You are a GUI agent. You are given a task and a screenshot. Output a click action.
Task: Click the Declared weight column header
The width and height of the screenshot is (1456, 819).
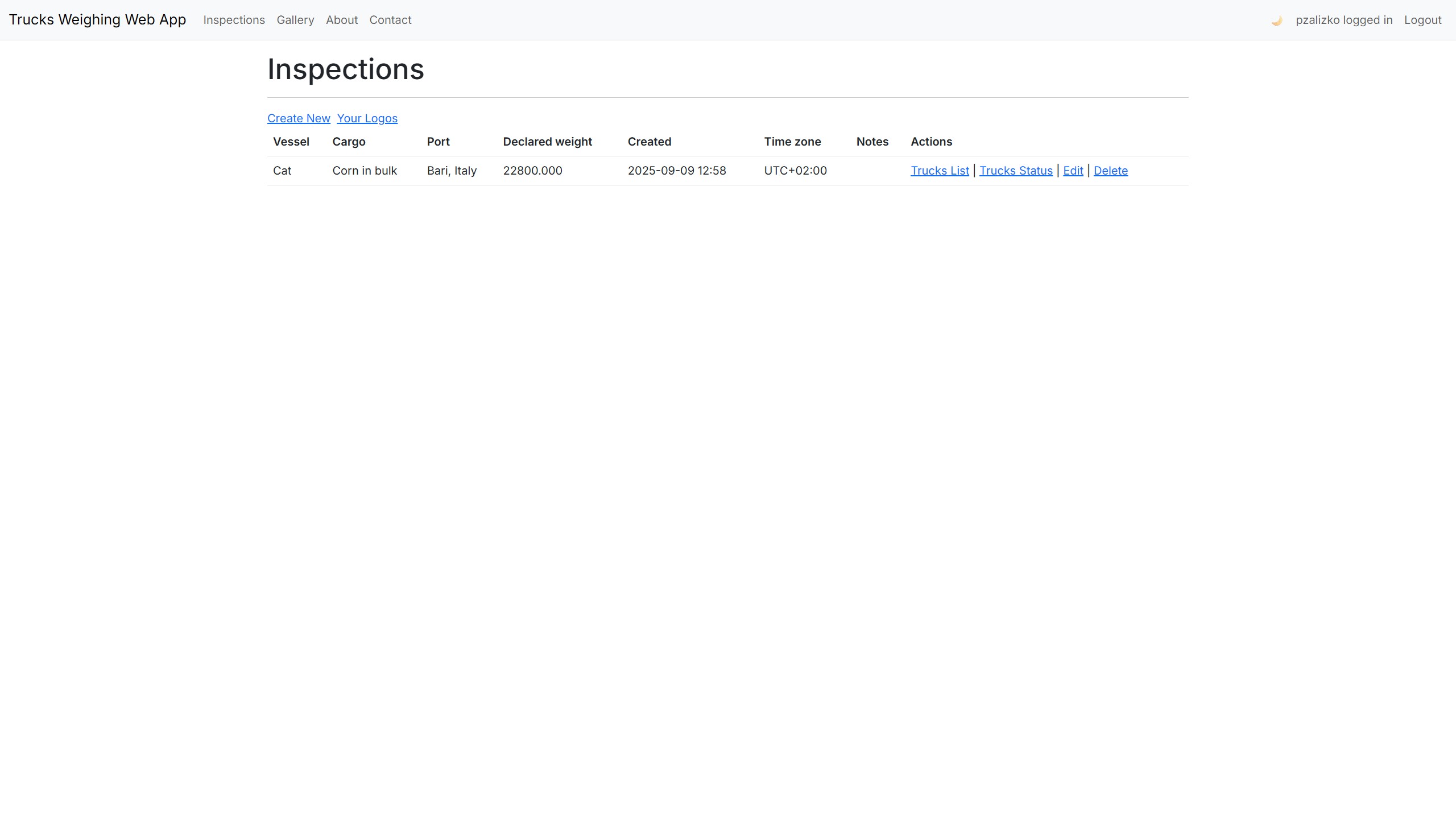547,142
